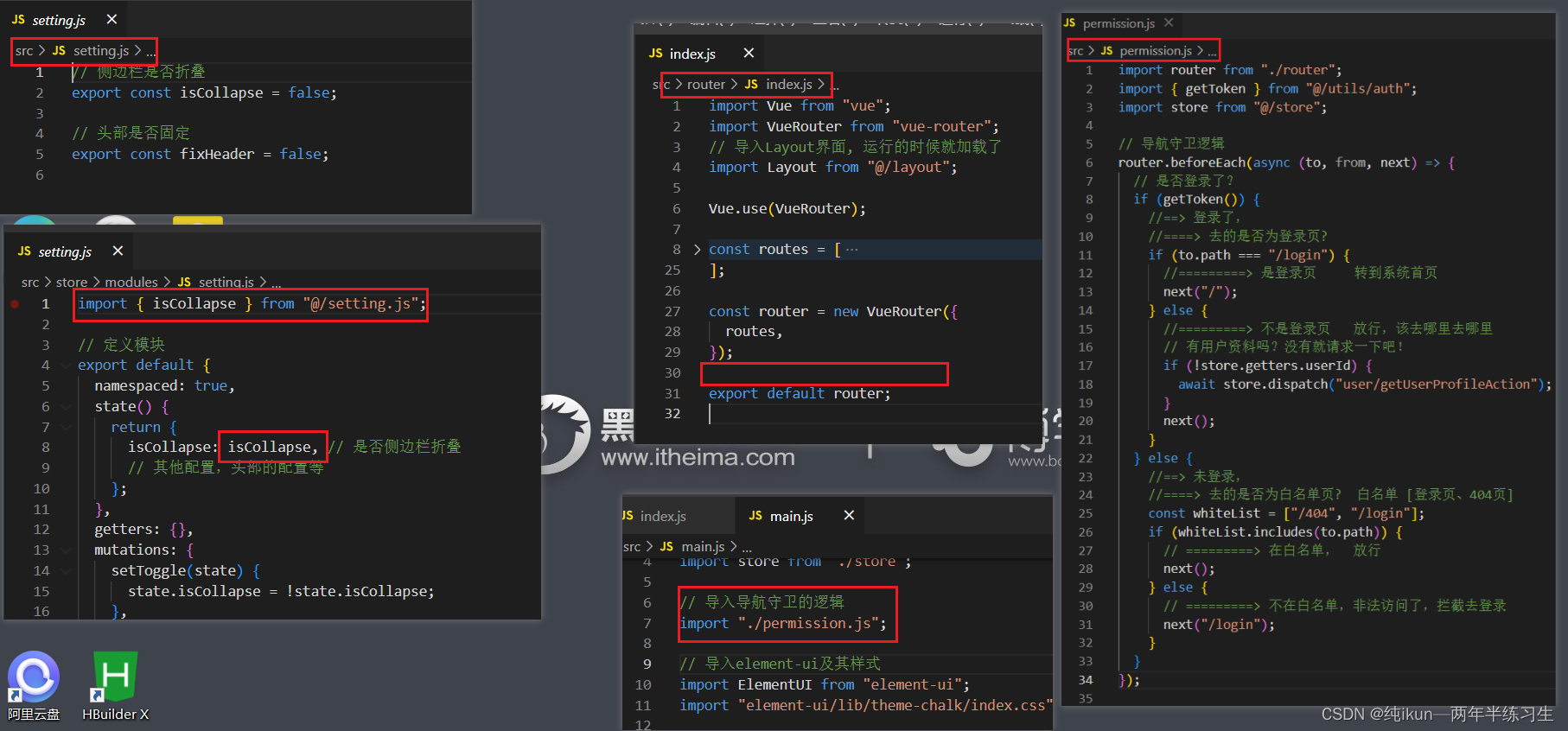The image size is (1568, 731).
Task: Open 'src' breadcrumb in the permission.js window
Action: point(1075,51)
